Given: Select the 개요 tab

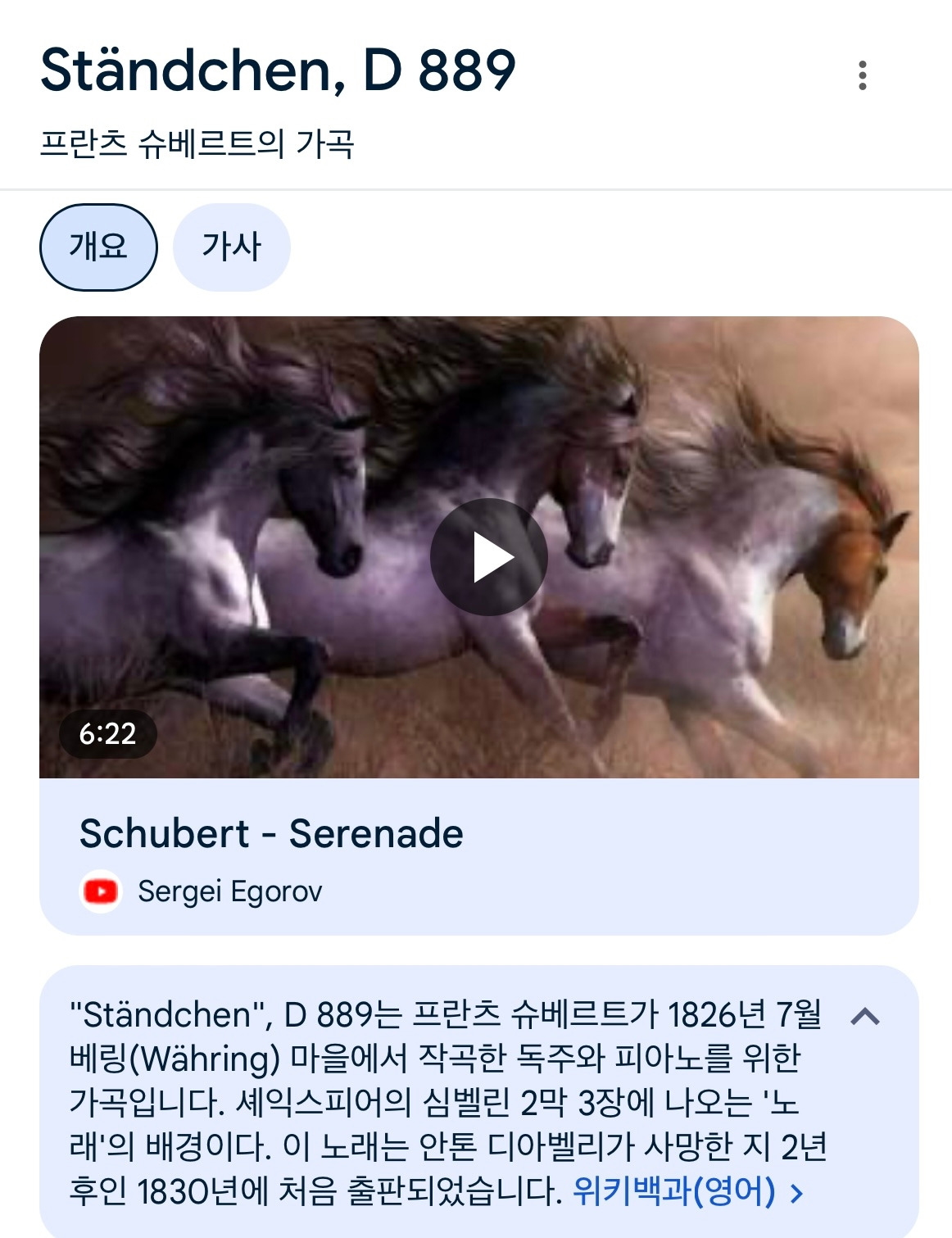Looking at the screenshot, I should (x=98, y=247).
